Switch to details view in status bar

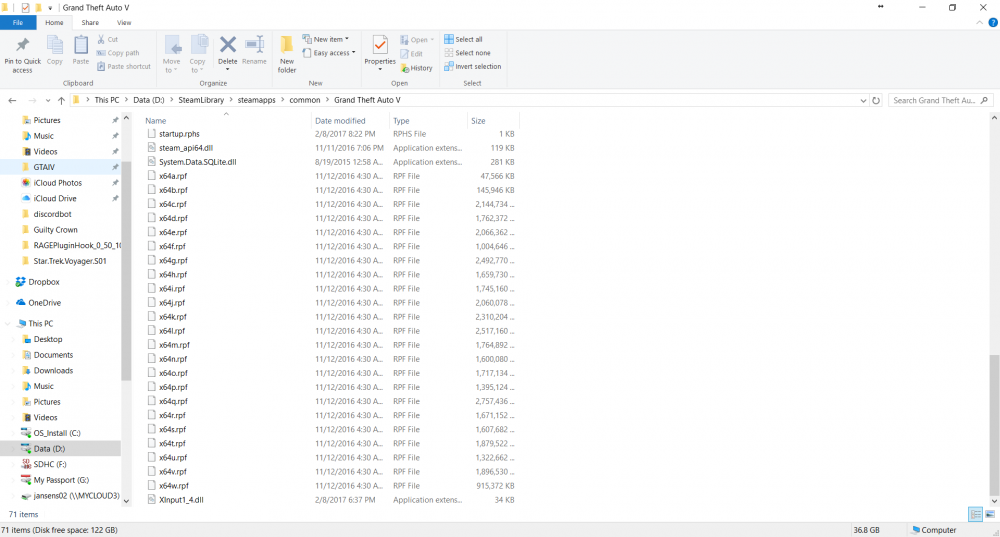point(975,514)
